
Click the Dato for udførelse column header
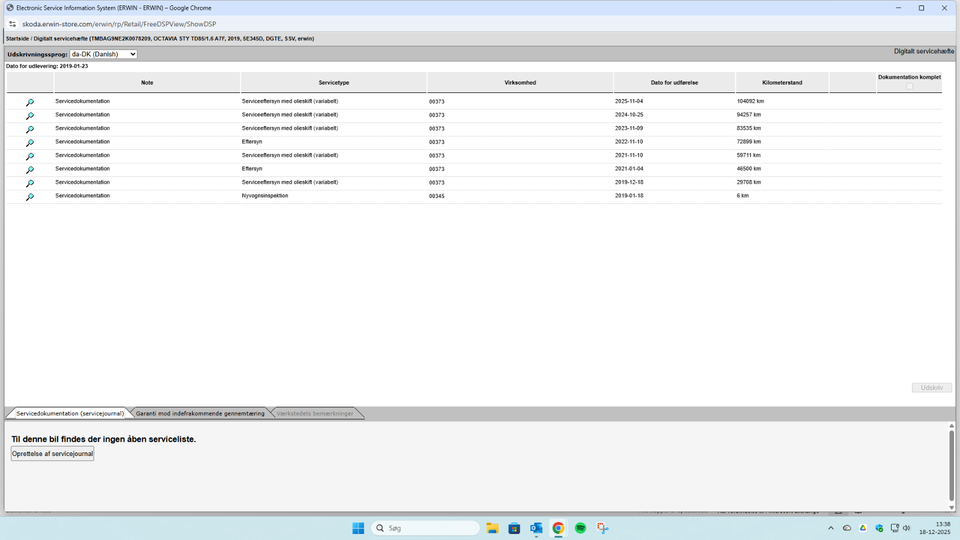(x=674, y=82)
